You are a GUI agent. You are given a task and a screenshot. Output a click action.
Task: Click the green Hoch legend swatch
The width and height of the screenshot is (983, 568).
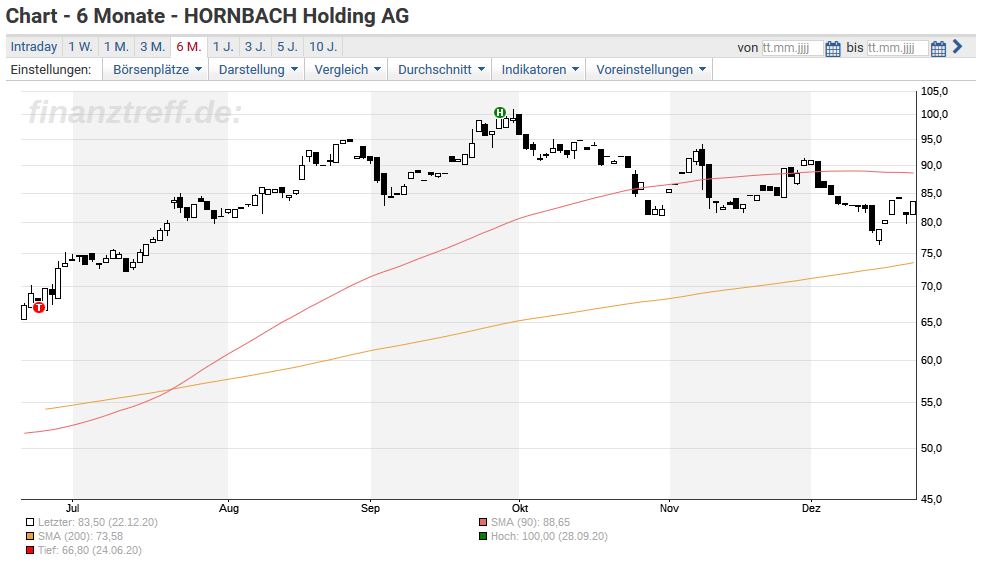(483, 536)
